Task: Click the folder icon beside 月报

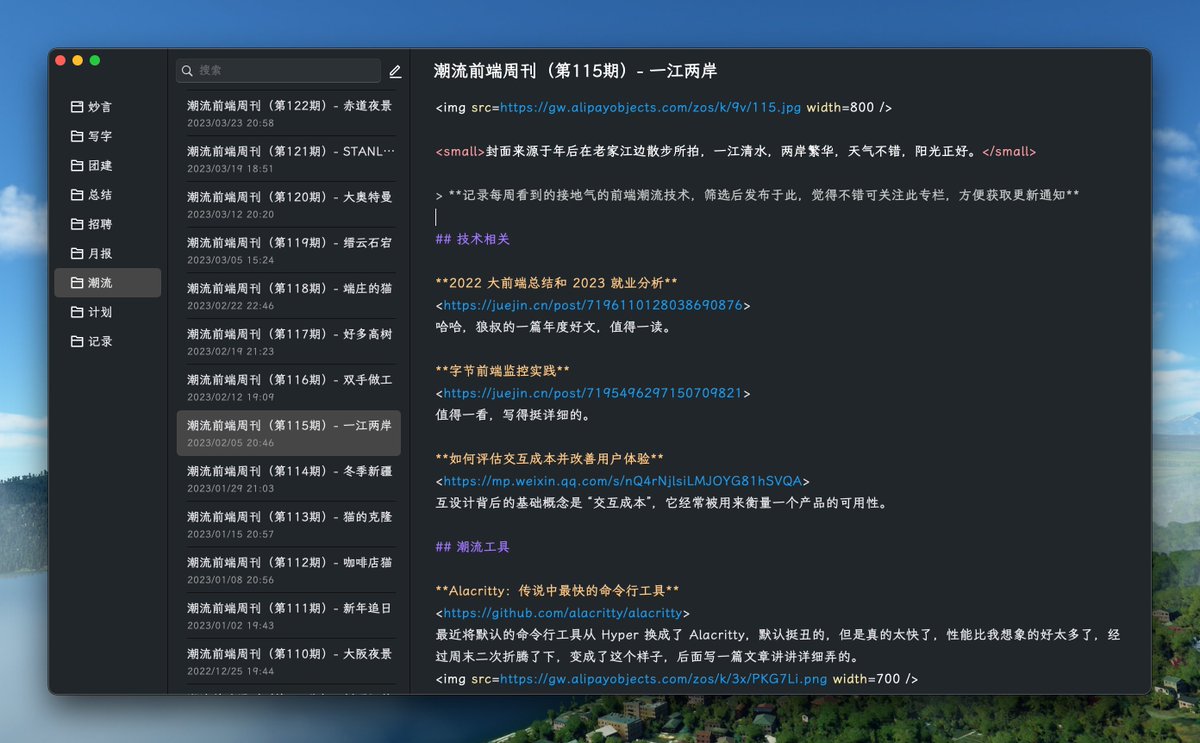Action: click(75, 253)
